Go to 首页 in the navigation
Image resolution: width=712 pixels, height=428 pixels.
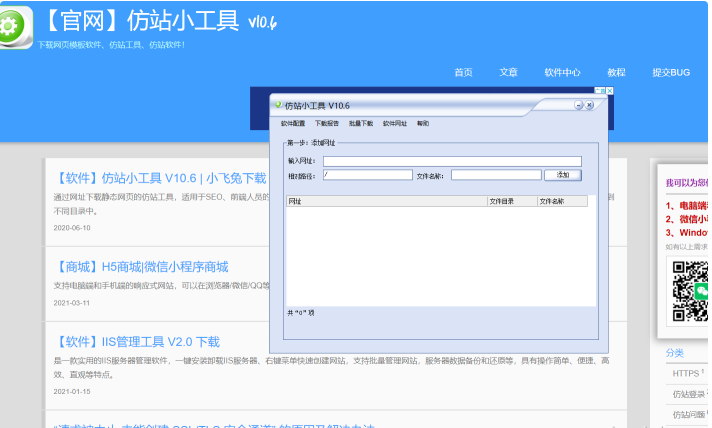[464, 73]
